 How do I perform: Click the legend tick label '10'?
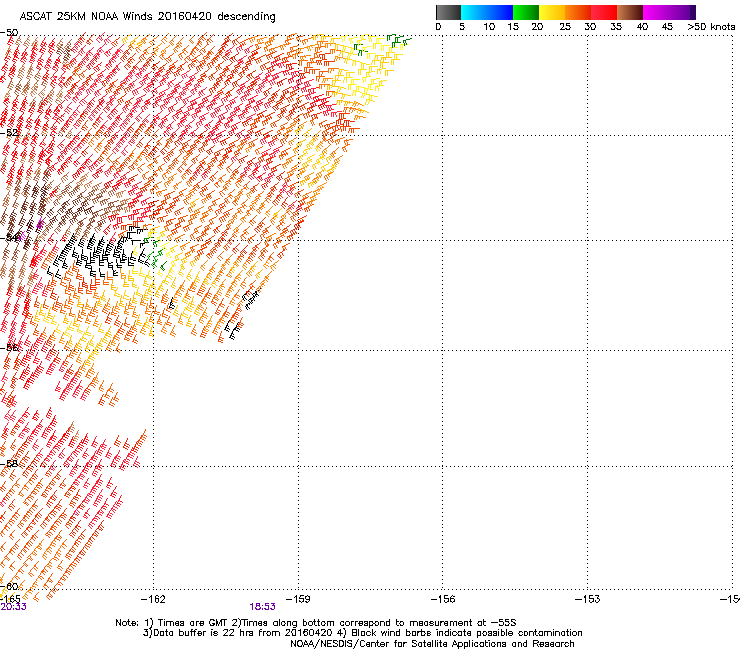point(489,27)
